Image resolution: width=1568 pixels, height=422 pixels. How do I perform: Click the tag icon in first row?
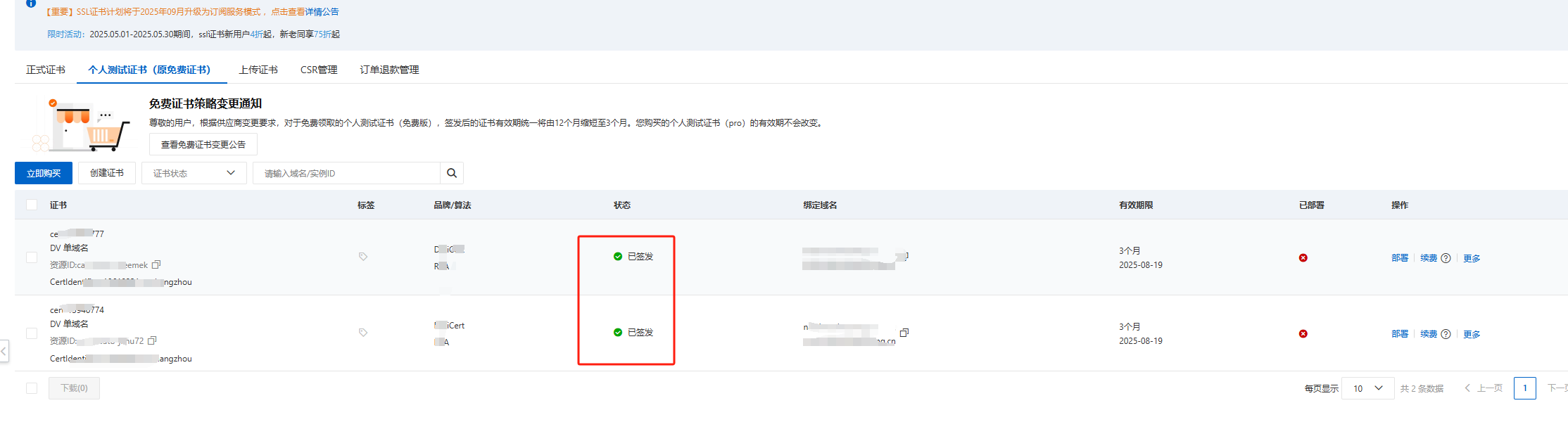pyautogui.click(x=363, y=257)
